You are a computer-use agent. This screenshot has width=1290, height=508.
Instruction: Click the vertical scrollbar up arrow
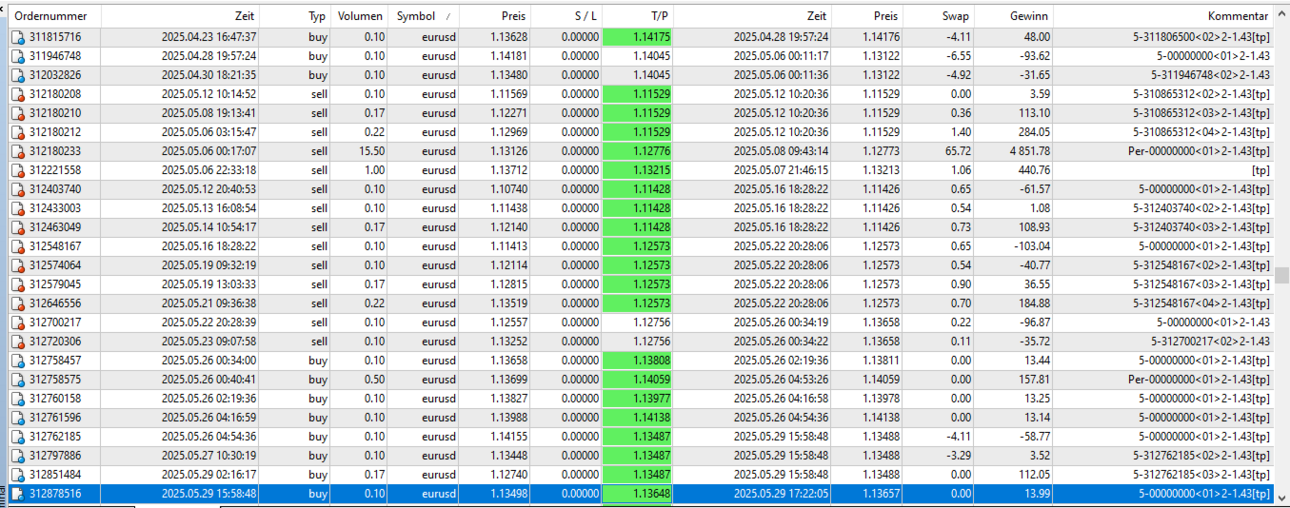click(1281, 16)
